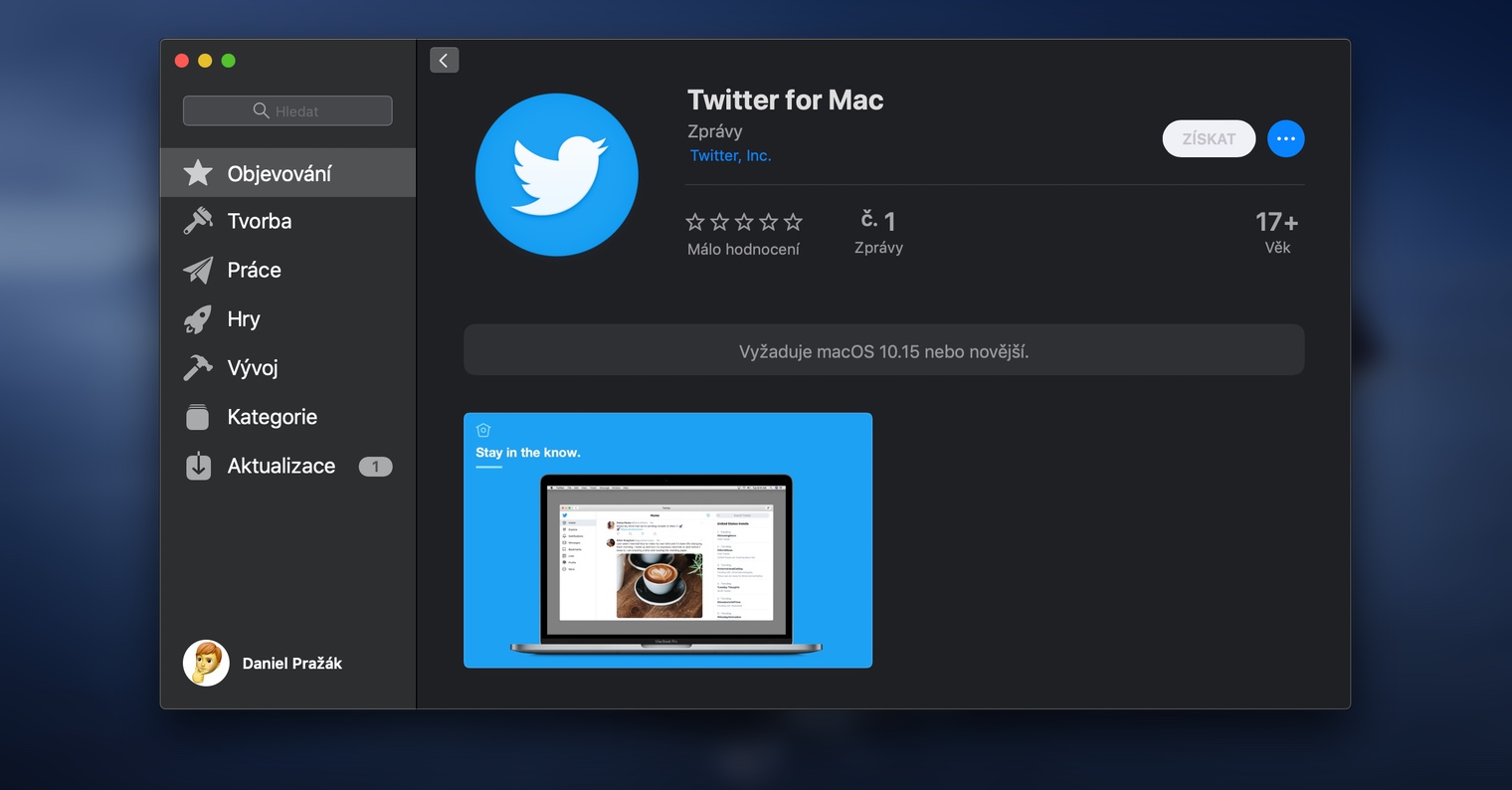Viewport: 1512px width, 790px height.
Task: Click Daniel Pražák's avatar picture
Action: (x=206, y=663)
